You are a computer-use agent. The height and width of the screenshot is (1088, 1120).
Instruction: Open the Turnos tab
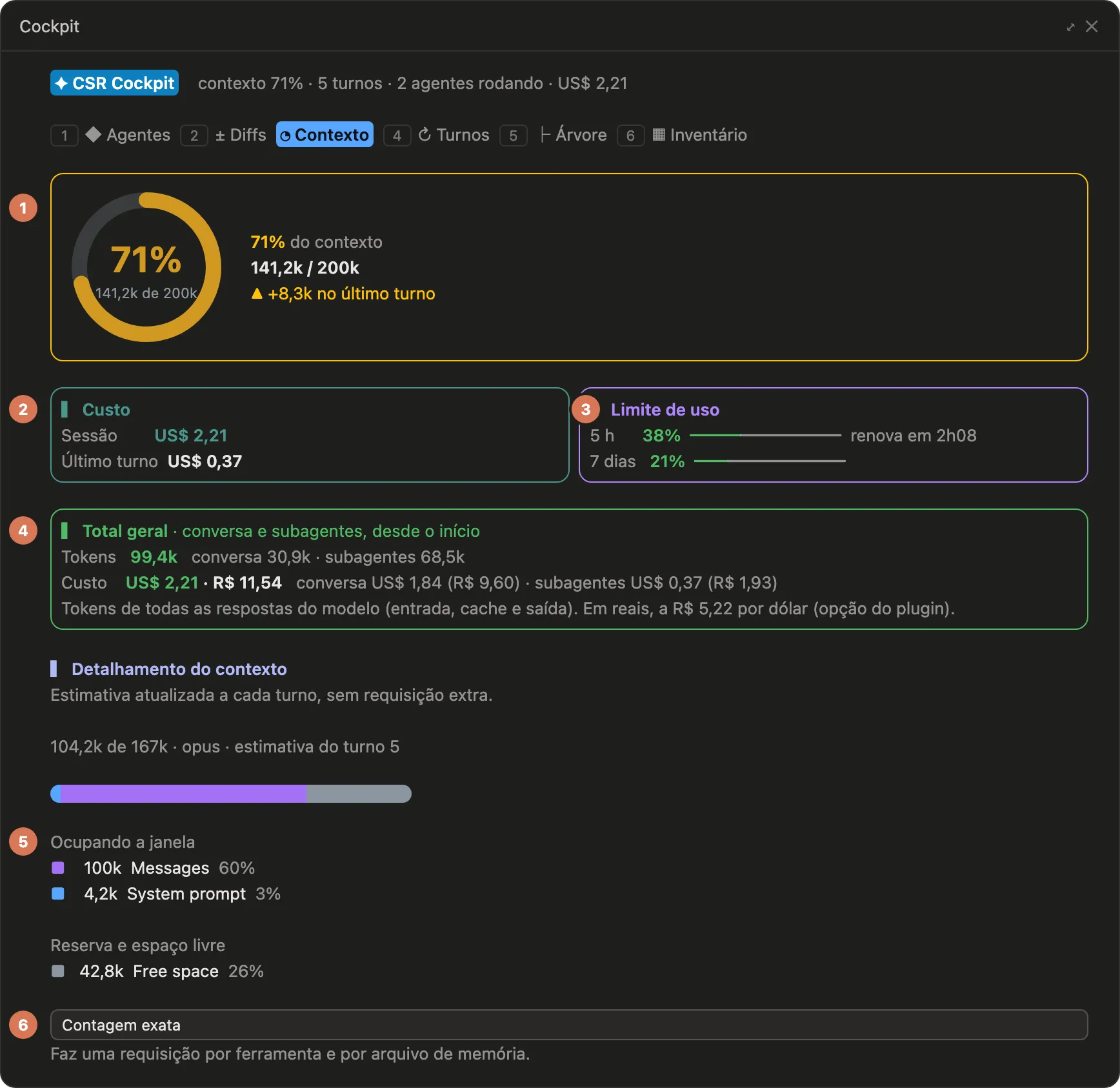click(x=454, y=135)
